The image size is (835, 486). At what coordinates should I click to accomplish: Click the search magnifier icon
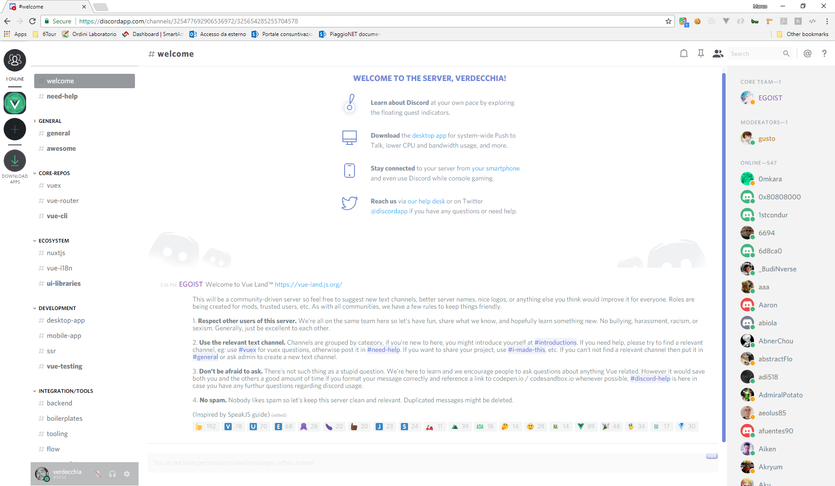(x=786, y=53)
